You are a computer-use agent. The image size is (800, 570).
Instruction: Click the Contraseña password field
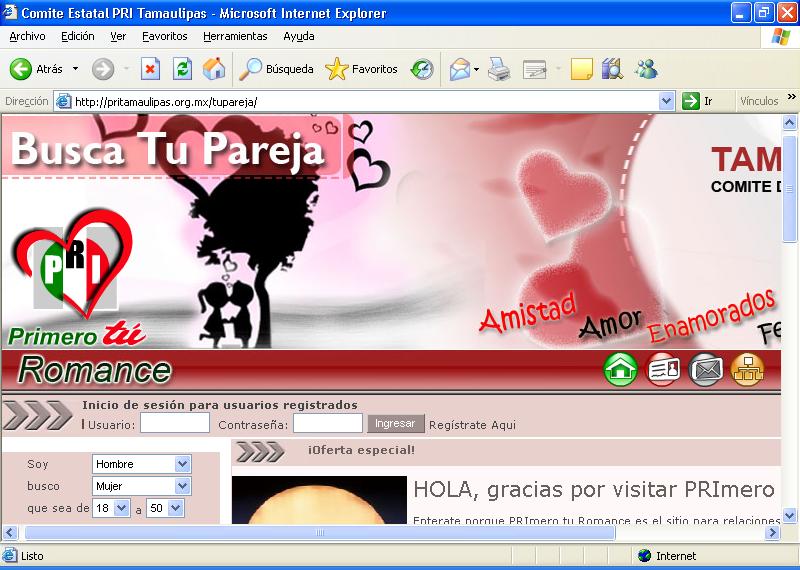point(328,423)
